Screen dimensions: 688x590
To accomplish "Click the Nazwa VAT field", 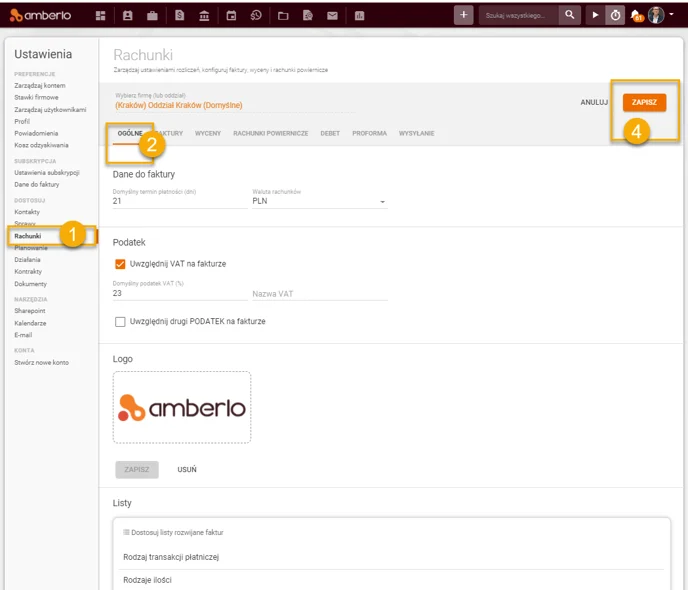I will coord(320,294).
